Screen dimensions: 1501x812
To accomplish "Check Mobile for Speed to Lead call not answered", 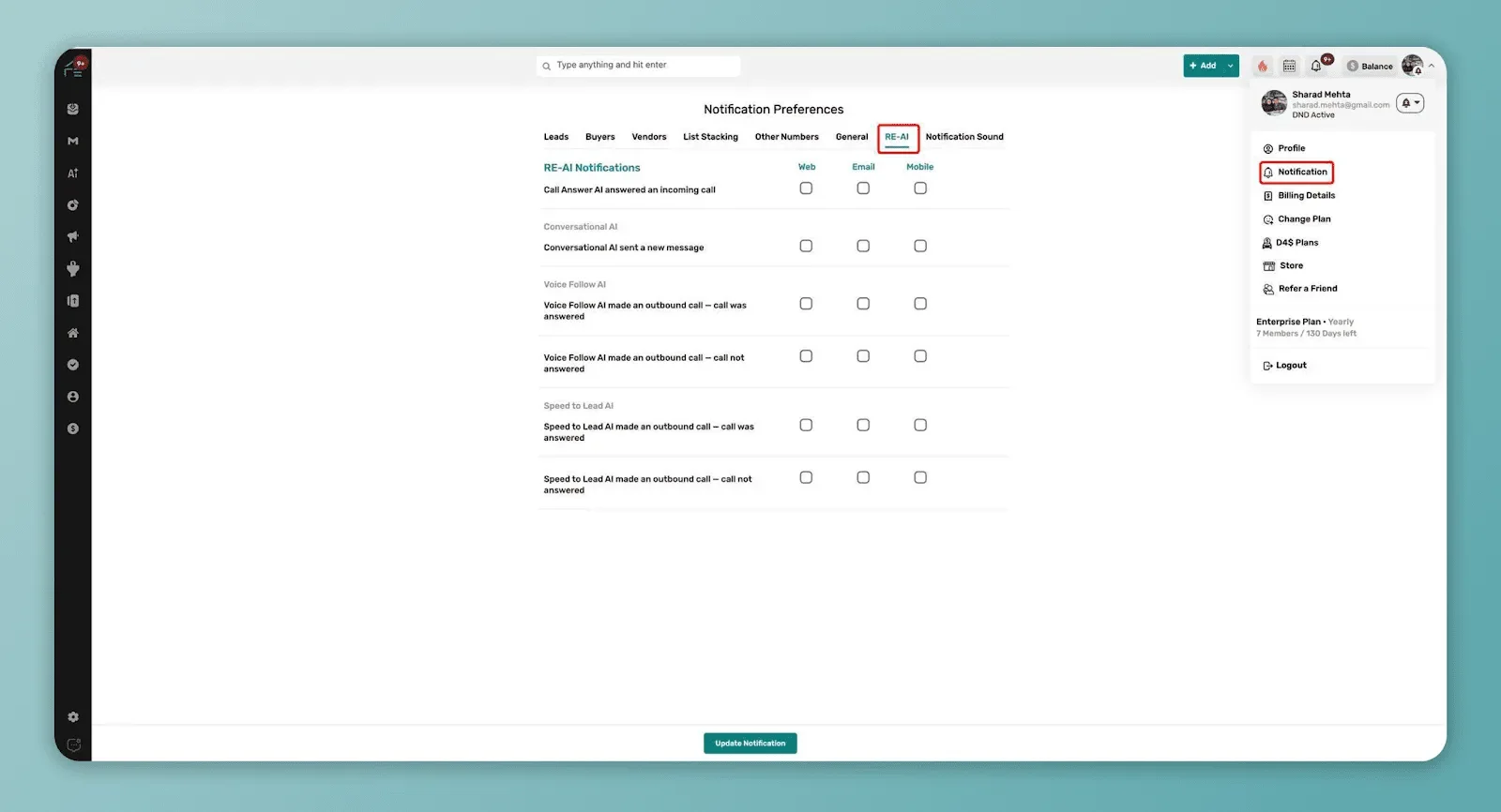I will (x=920, y=477).
